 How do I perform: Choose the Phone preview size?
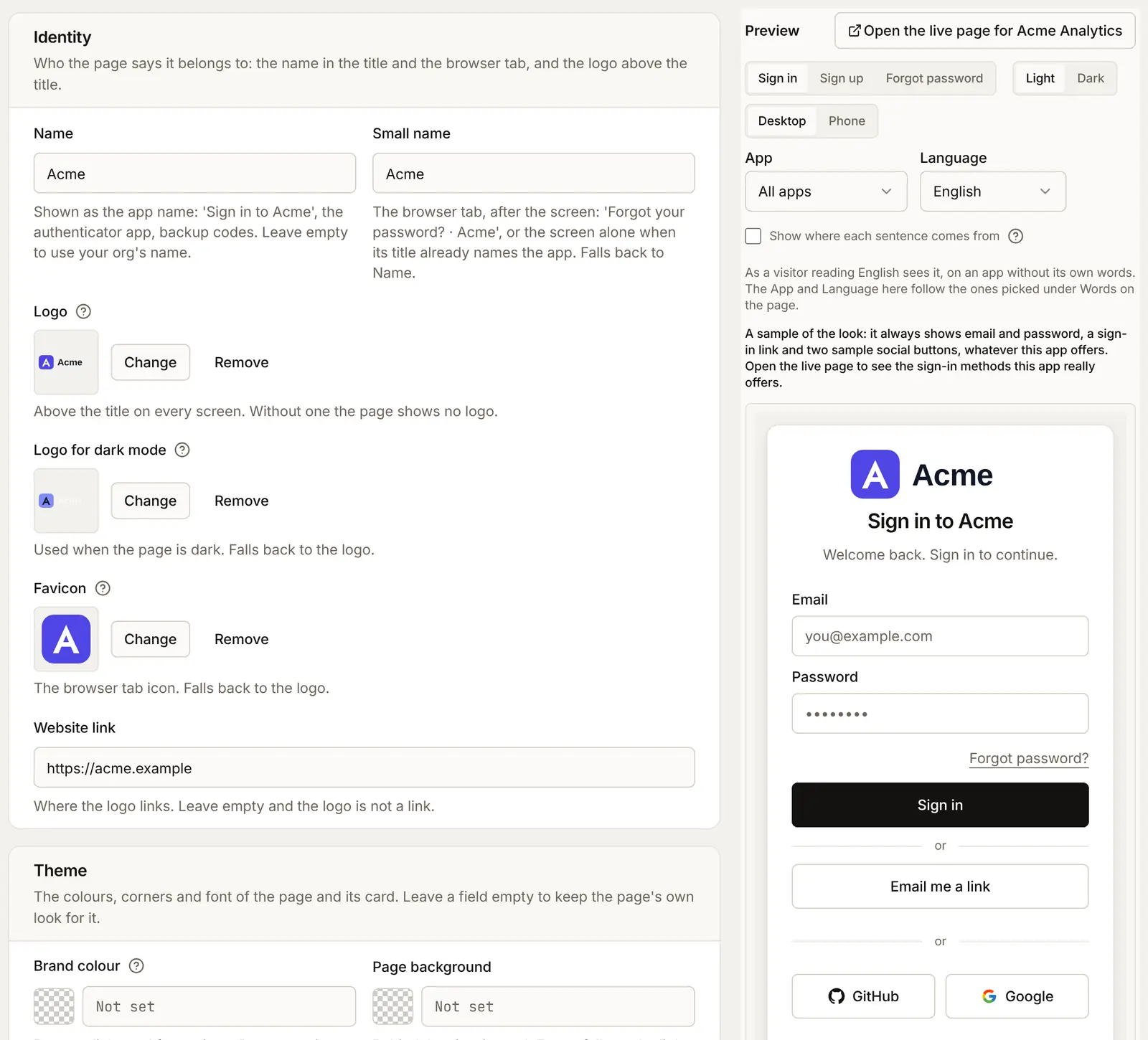pyautogui.click(x=847, y=121)
